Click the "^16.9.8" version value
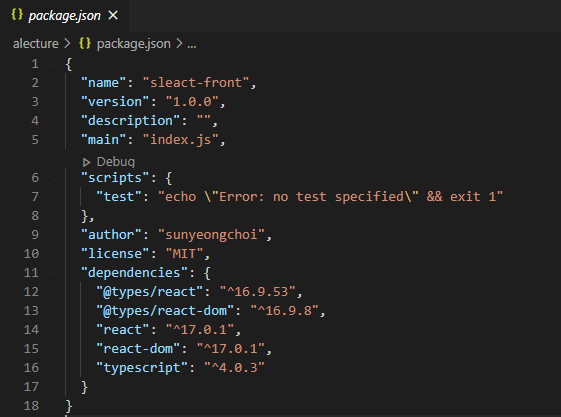This screenshot has height=417, width=561. tap(284, 311)
